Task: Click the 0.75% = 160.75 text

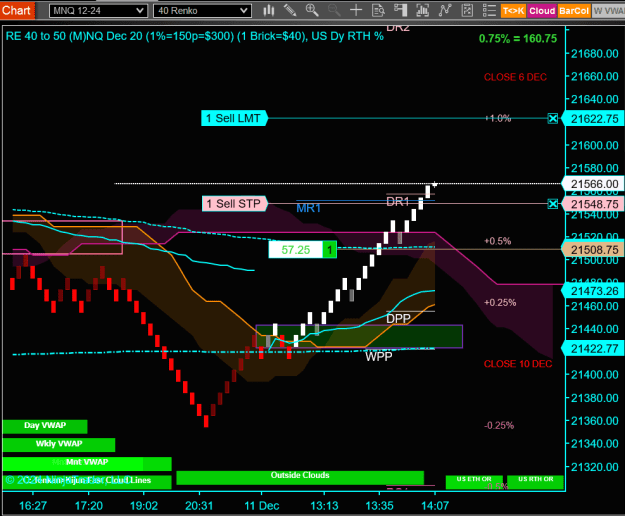Action: (518, 38)
